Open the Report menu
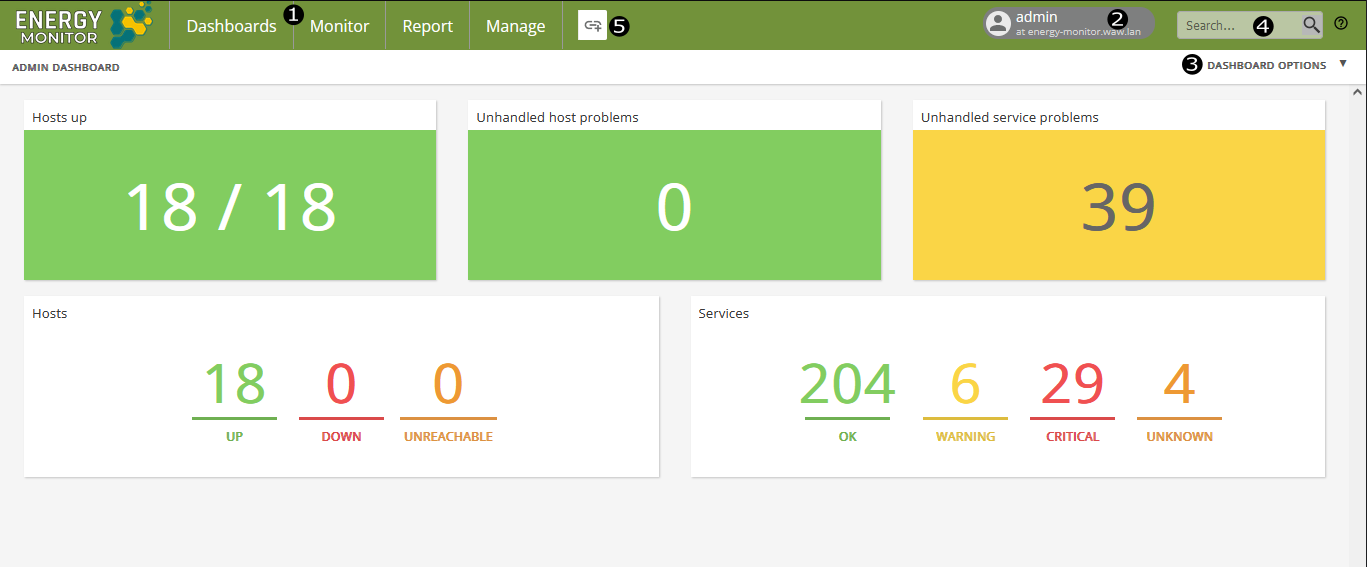Screen dimensions: 1367x567 tap(427, 26)
